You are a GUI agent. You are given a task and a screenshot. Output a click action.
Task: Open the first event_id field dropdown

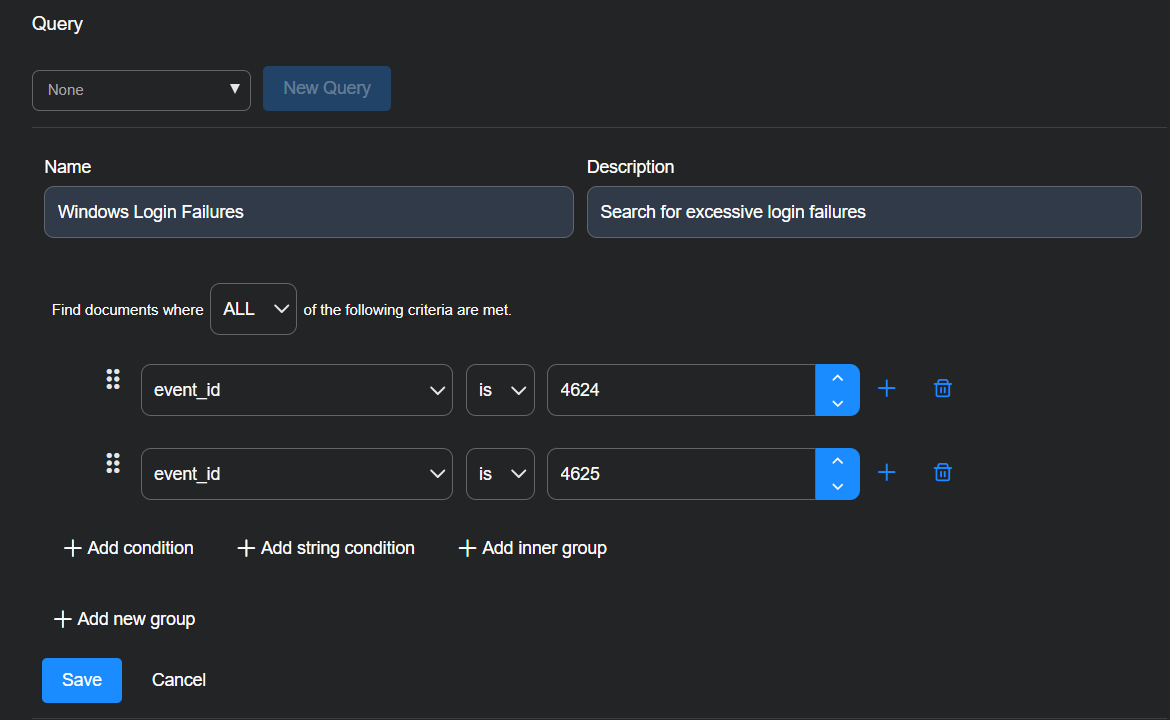click(x=296, y=390)
